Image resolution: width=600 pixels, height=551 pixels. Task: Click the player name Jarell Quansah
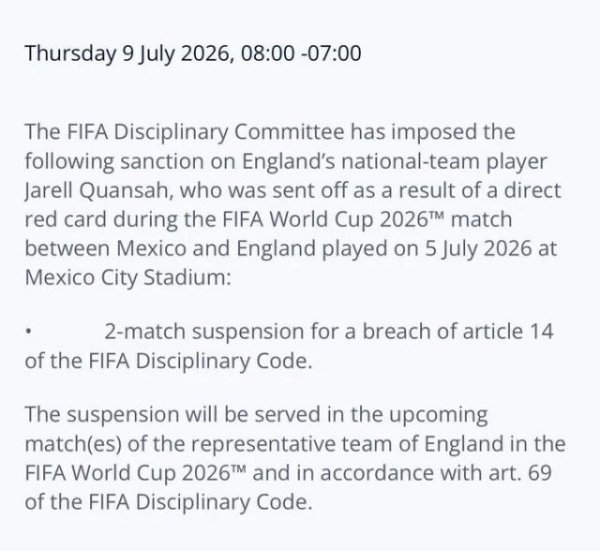tap(97, 191)
